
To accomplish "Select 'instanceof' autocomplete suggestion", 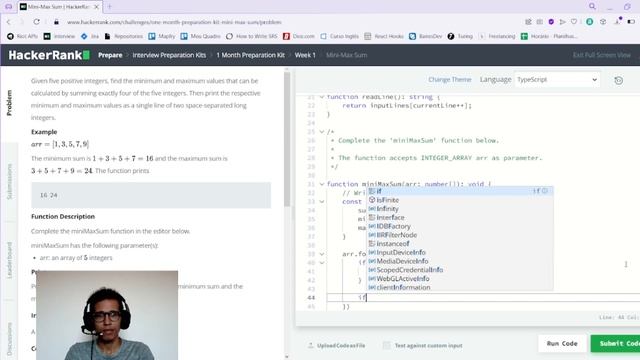I will [460, 244].
